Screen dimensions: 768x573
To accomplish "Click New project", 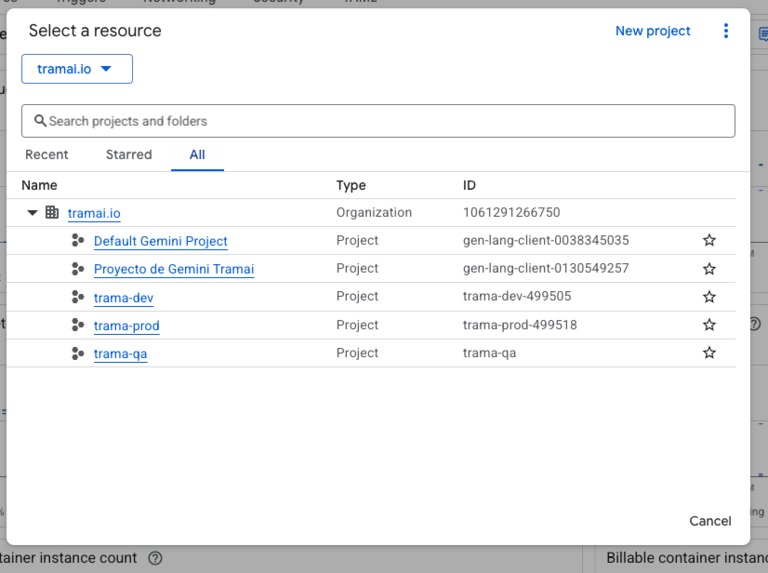I will 653,31.
